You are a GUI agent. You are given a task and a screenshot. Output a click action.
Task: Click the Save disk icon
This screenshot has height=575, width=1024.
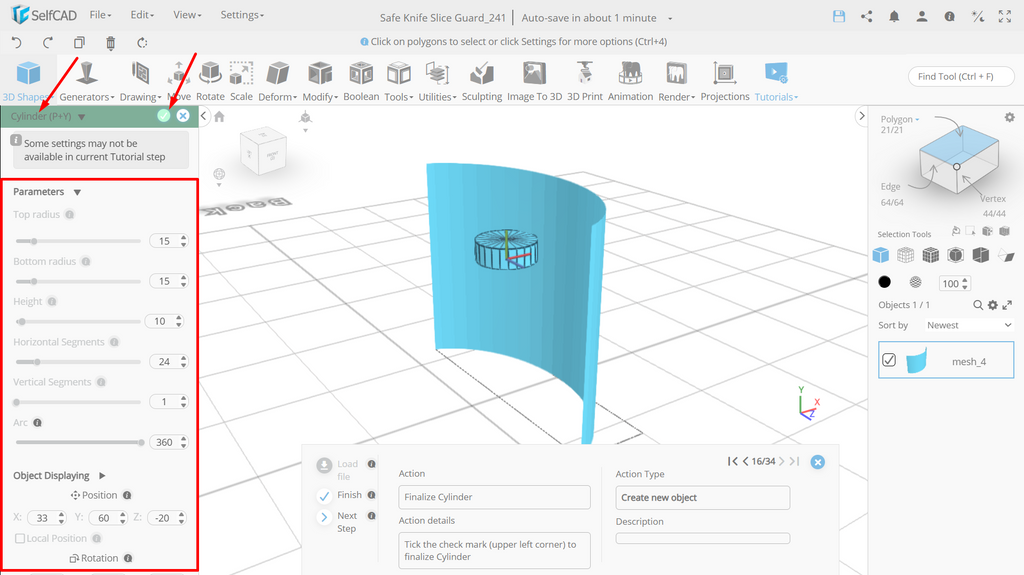[x=839, y=17]
